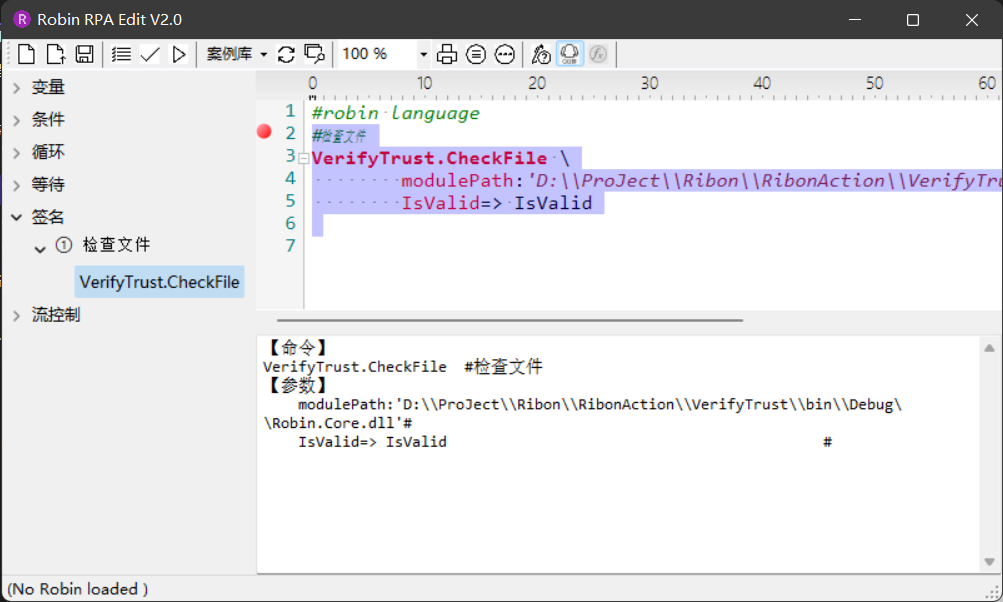Click the fx function icon
1003x602 pixels.
(x=598, y=54)
